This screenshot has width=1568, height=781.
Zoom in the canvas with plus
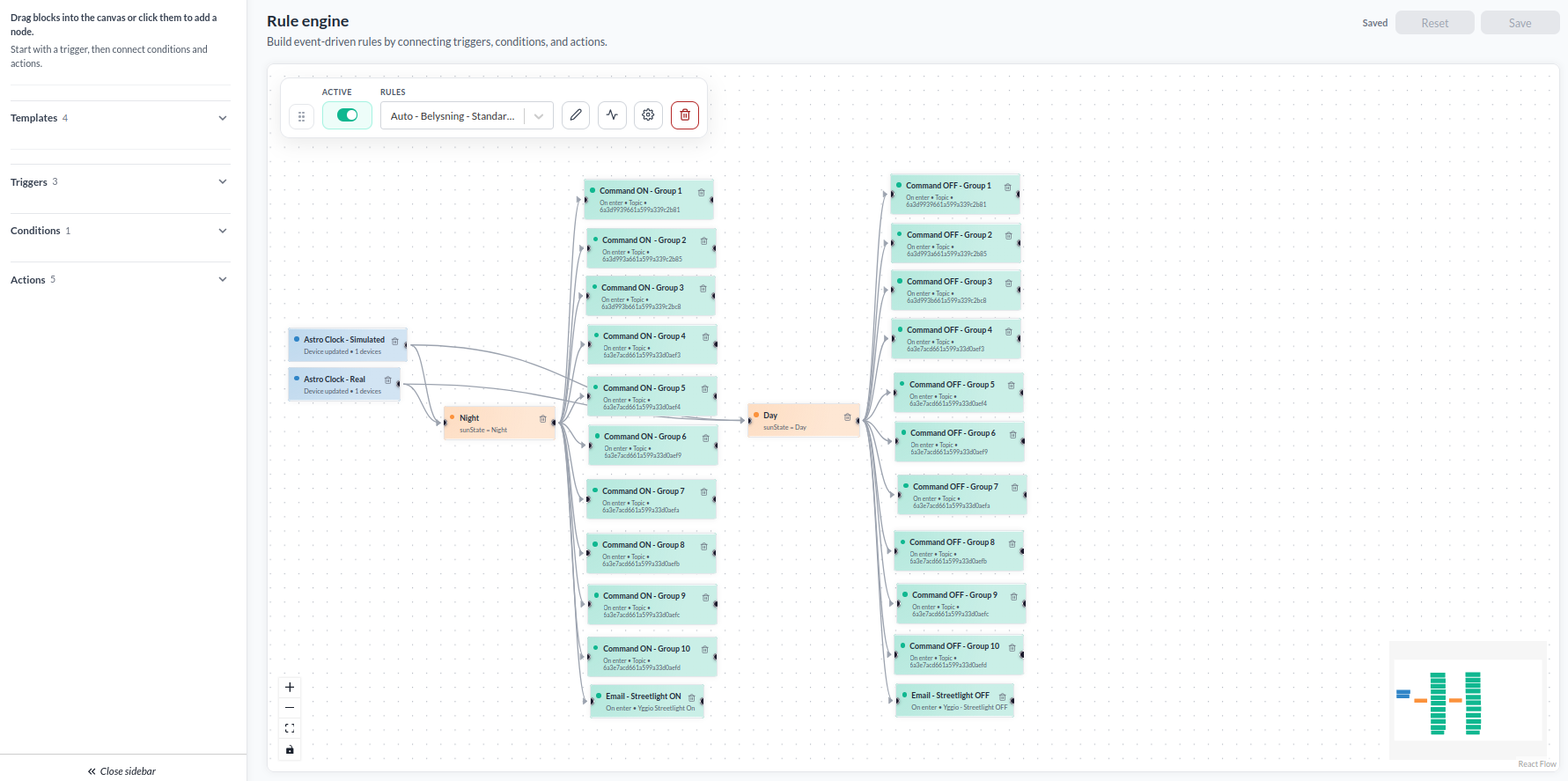point(290,688)
